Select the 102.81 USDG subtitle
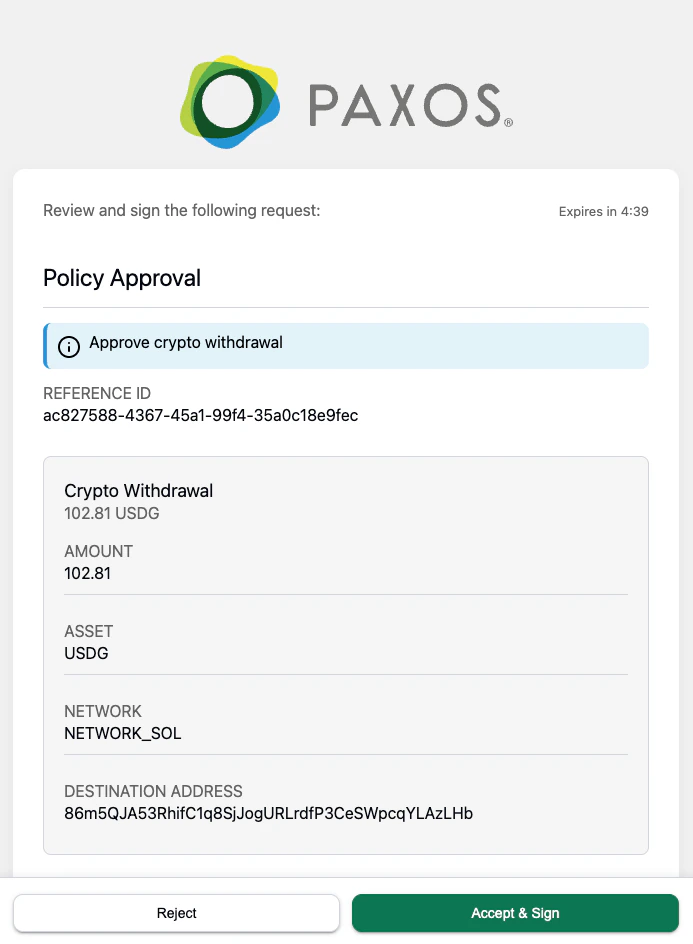 click(112, 514)
